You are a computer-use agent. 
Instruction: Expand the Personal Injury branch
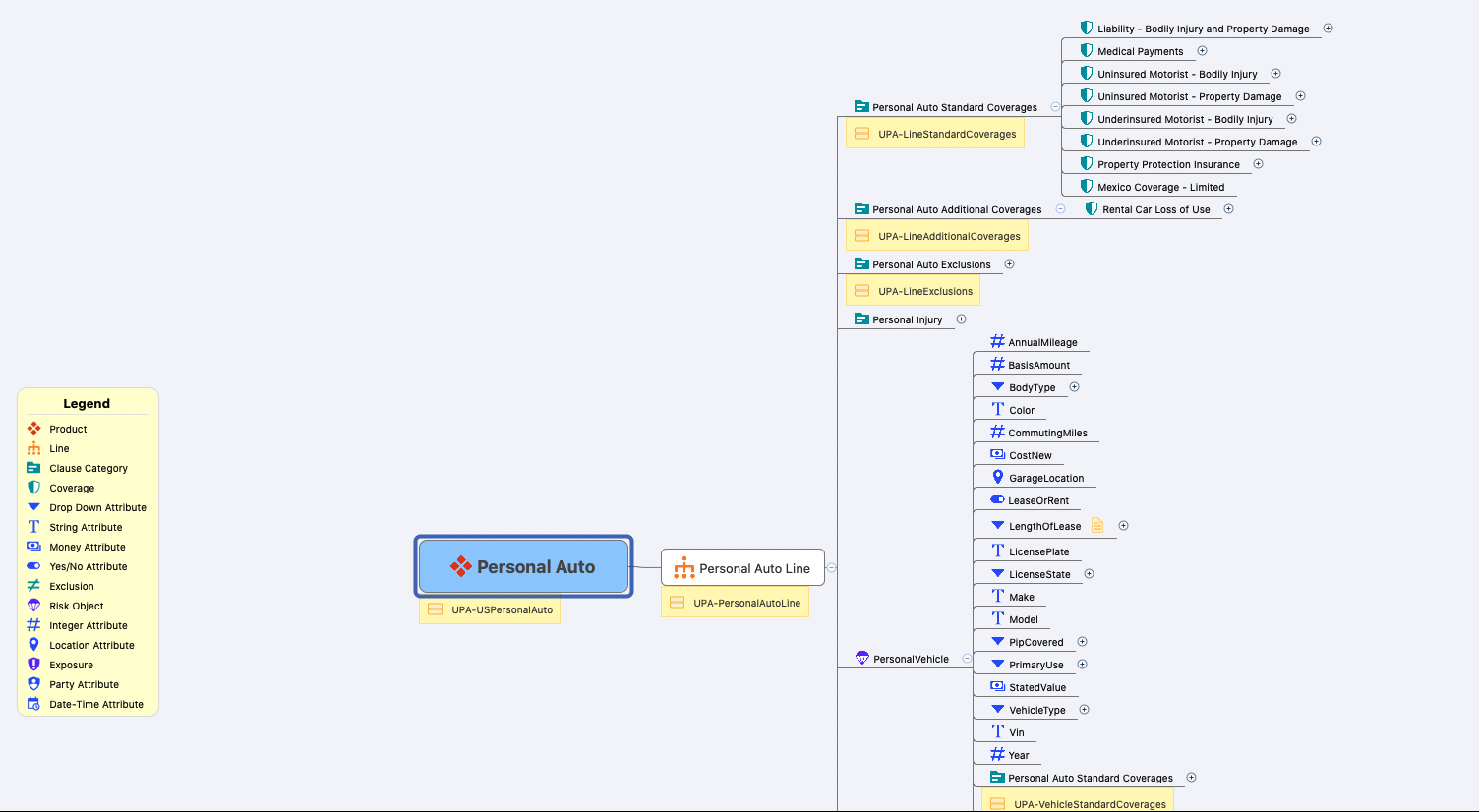pos(961,319)
